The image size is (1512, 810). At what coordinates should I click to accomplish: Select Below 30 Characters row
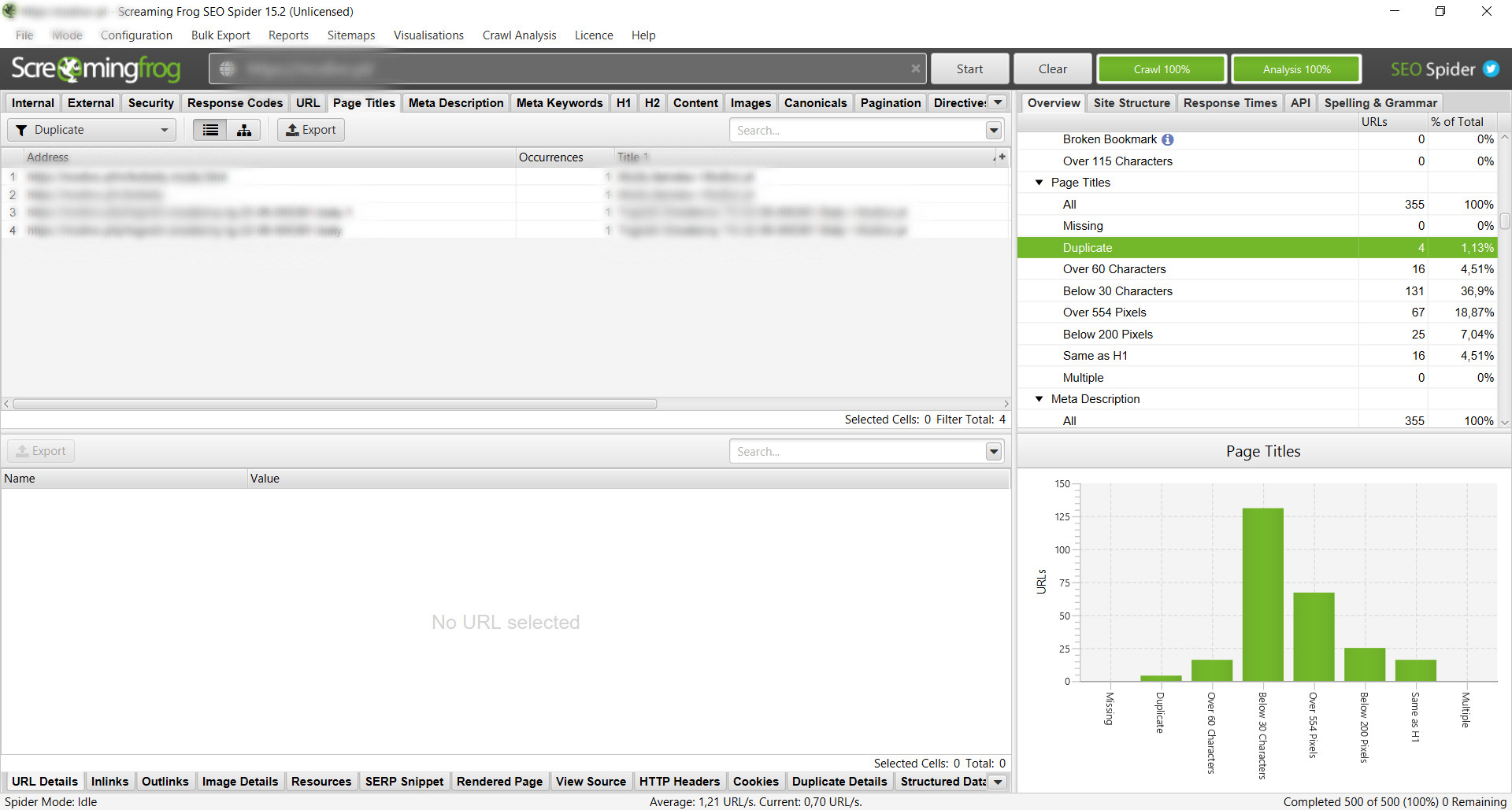coord(1117,291)
